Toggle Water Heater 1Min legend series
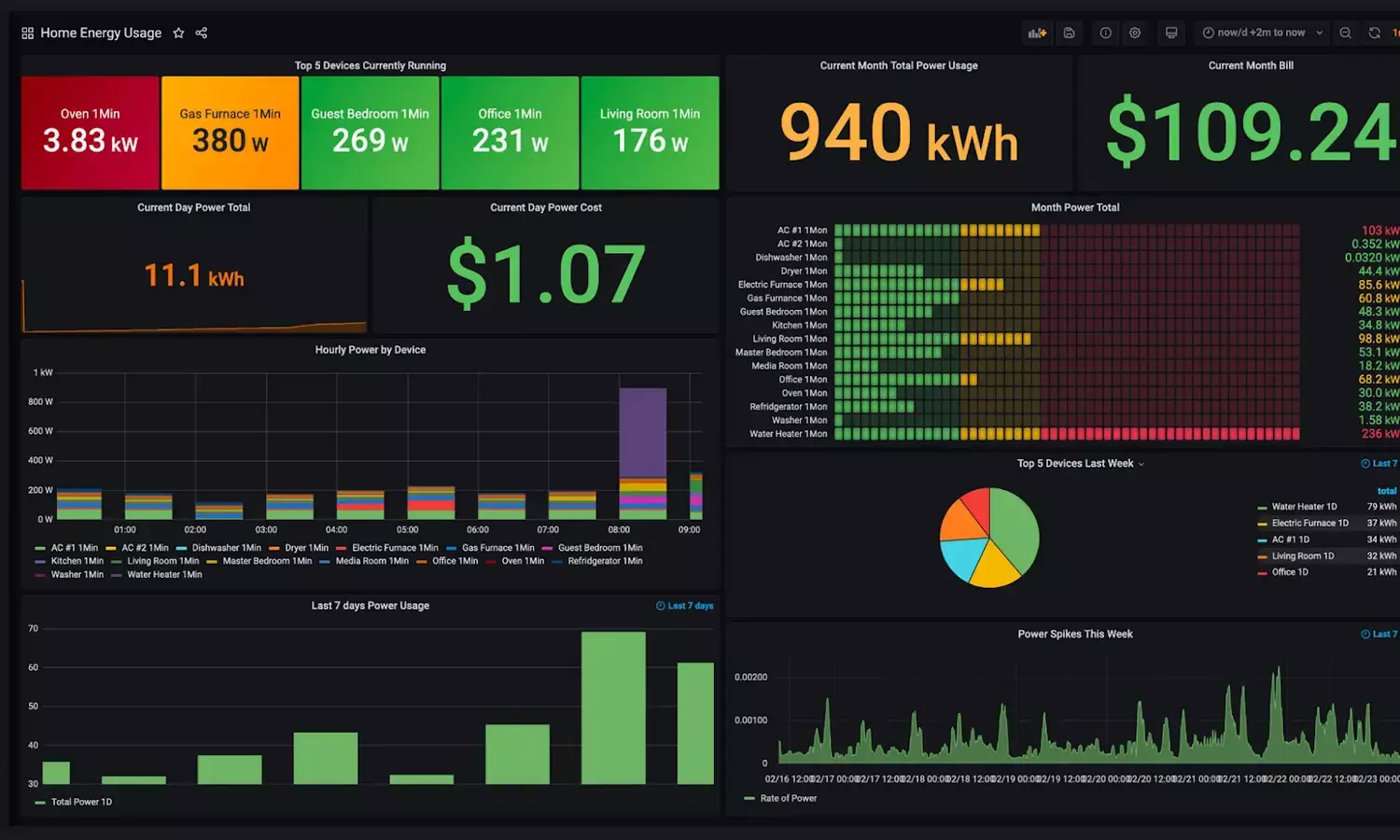The image size is (1400, 840). coord(164,575)
